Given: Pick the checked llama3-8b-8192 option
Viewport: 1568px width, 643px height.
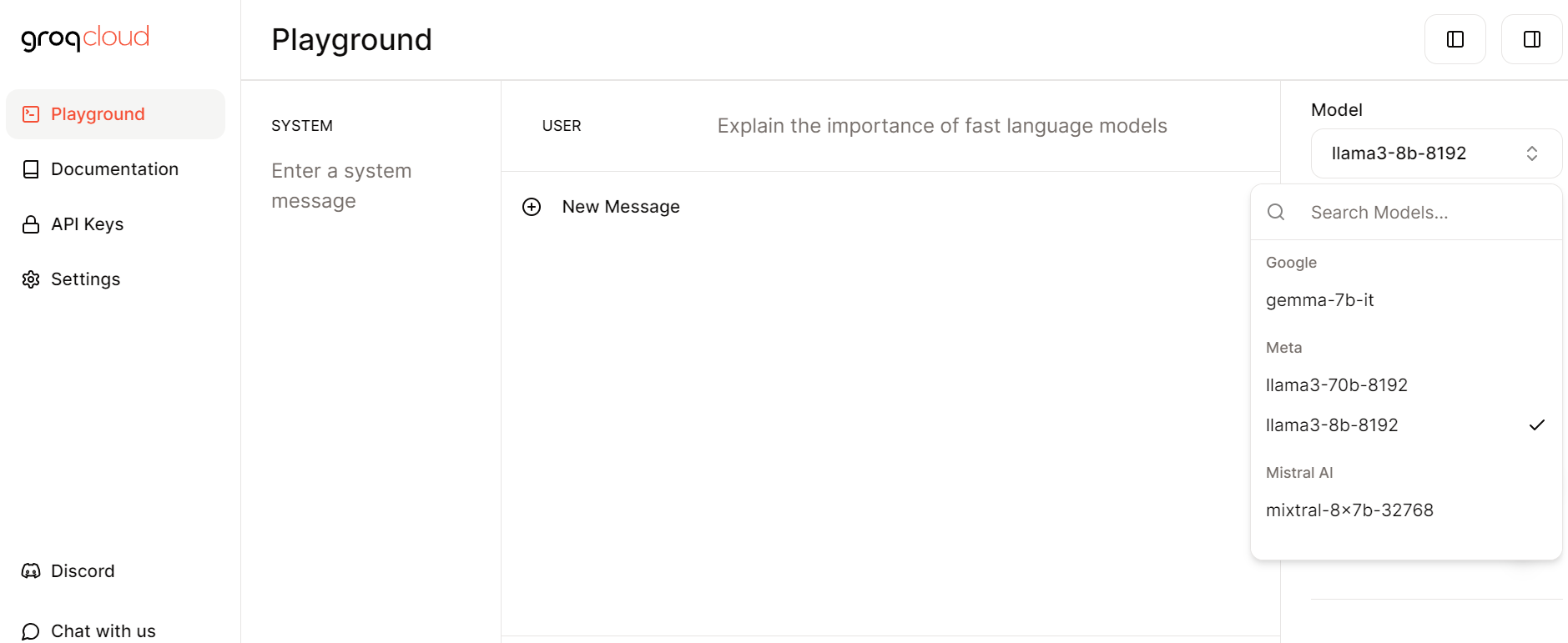Looking at the screenshot, I should click(x=1332, y=425).
